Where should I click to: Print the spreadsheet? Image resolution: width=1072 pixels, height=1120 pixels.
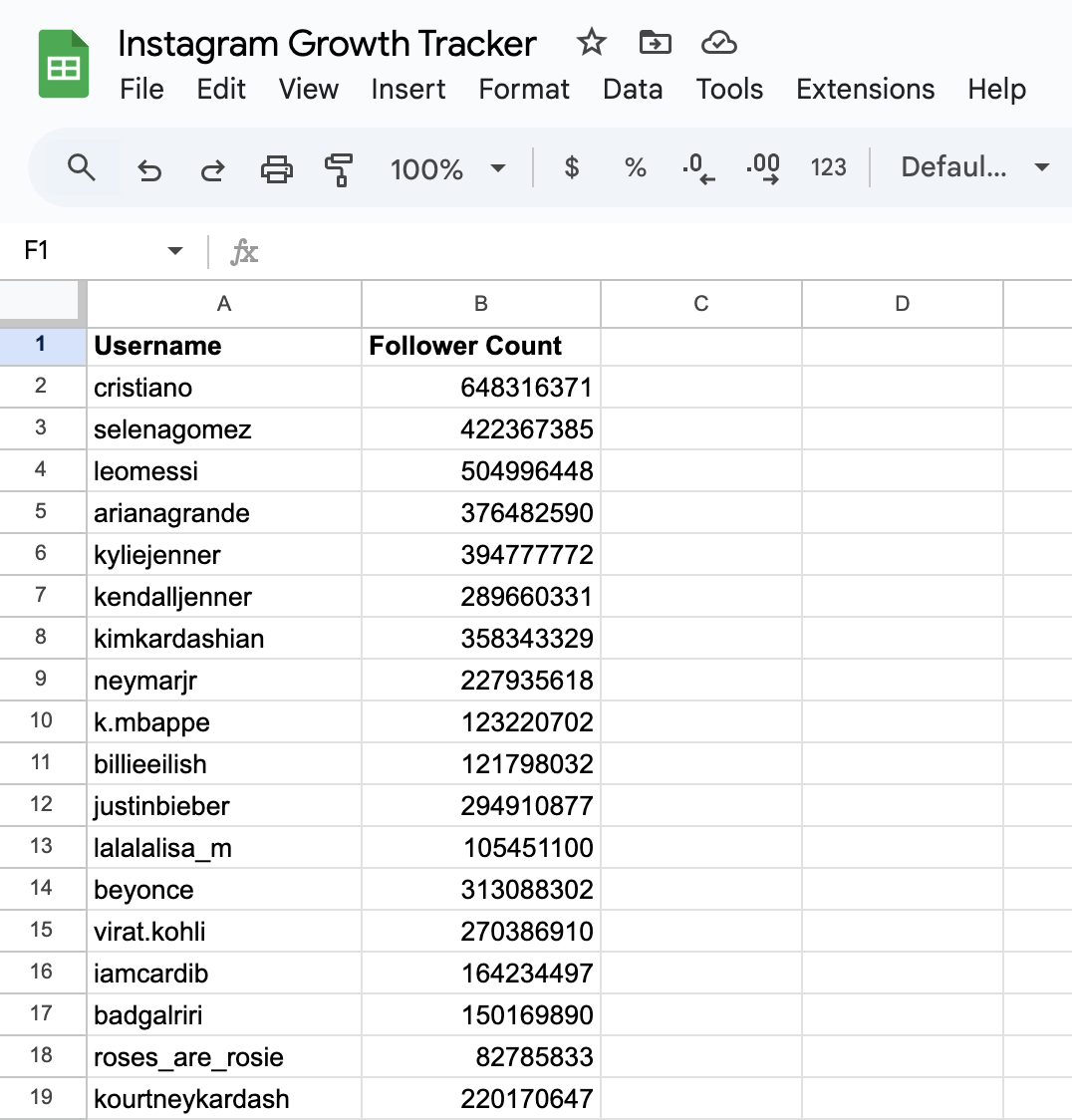[276, 169]
